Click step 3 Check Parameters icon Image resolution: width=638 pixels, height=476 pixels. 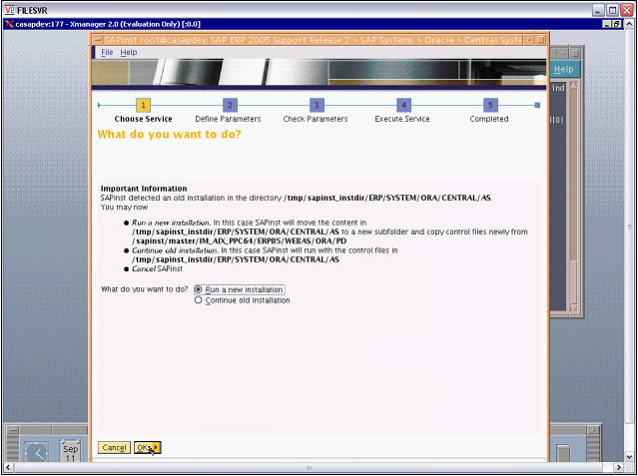pos(316,105)
